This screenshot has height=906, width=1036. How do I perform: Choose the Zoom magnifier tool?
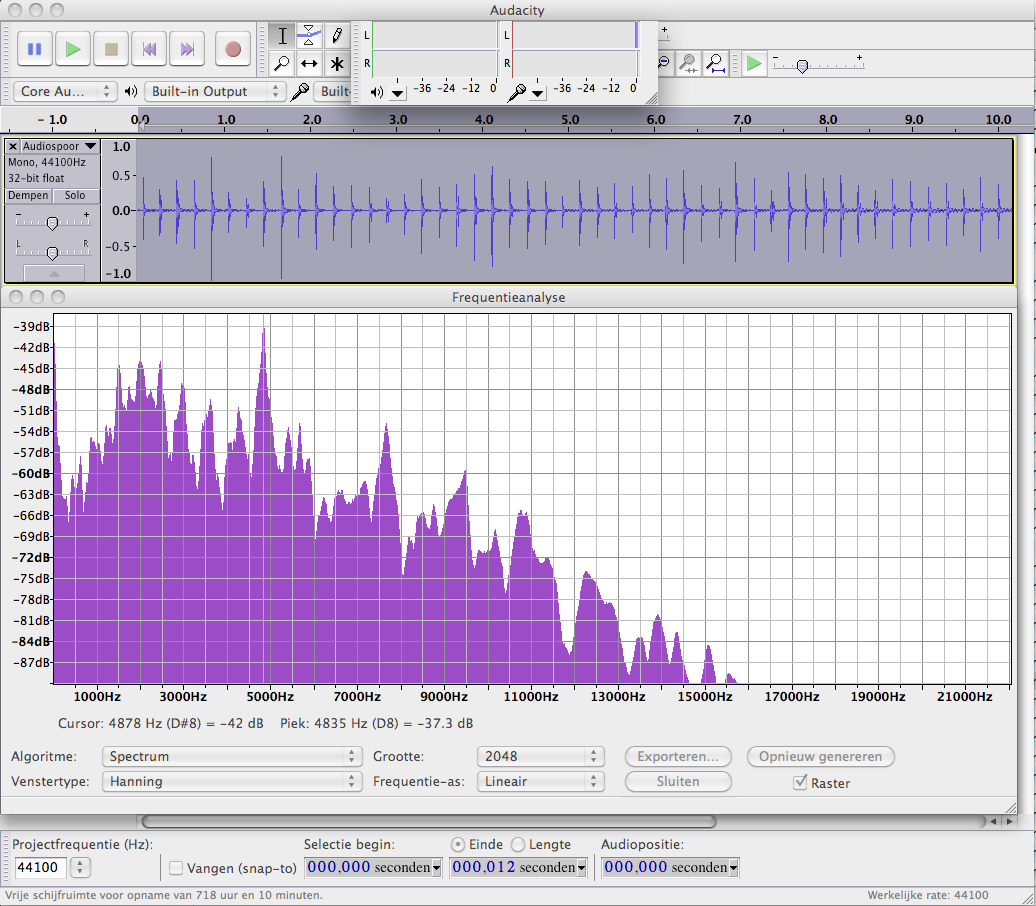[282, 64]
